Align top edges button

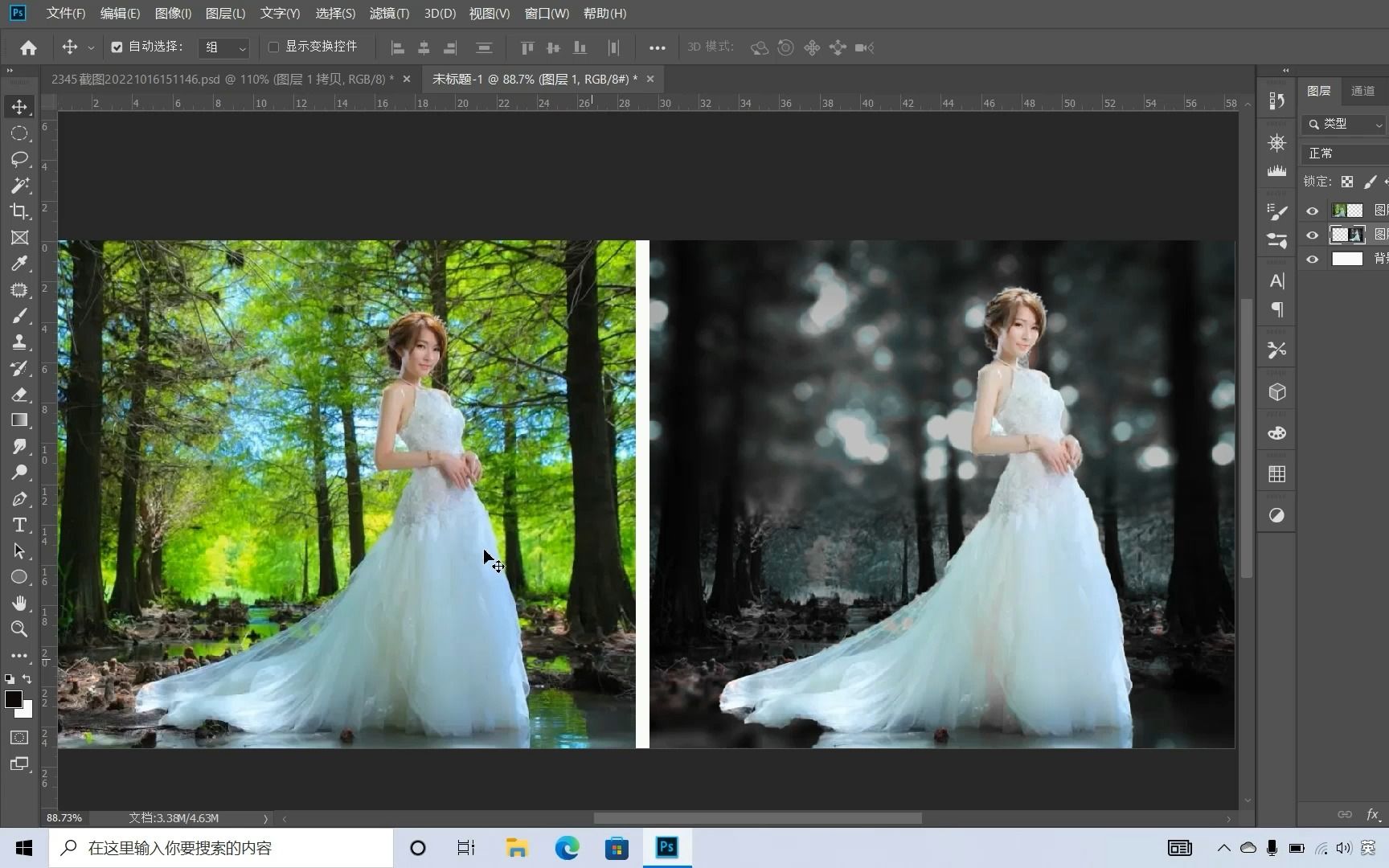tap(527, 48)
